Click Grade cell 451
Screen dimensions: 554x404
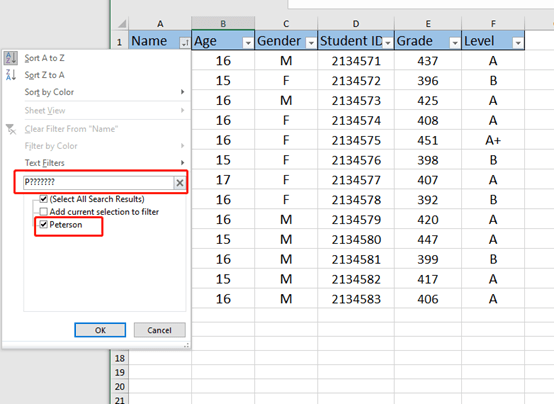pyautogui.click(x=428, y=140)
